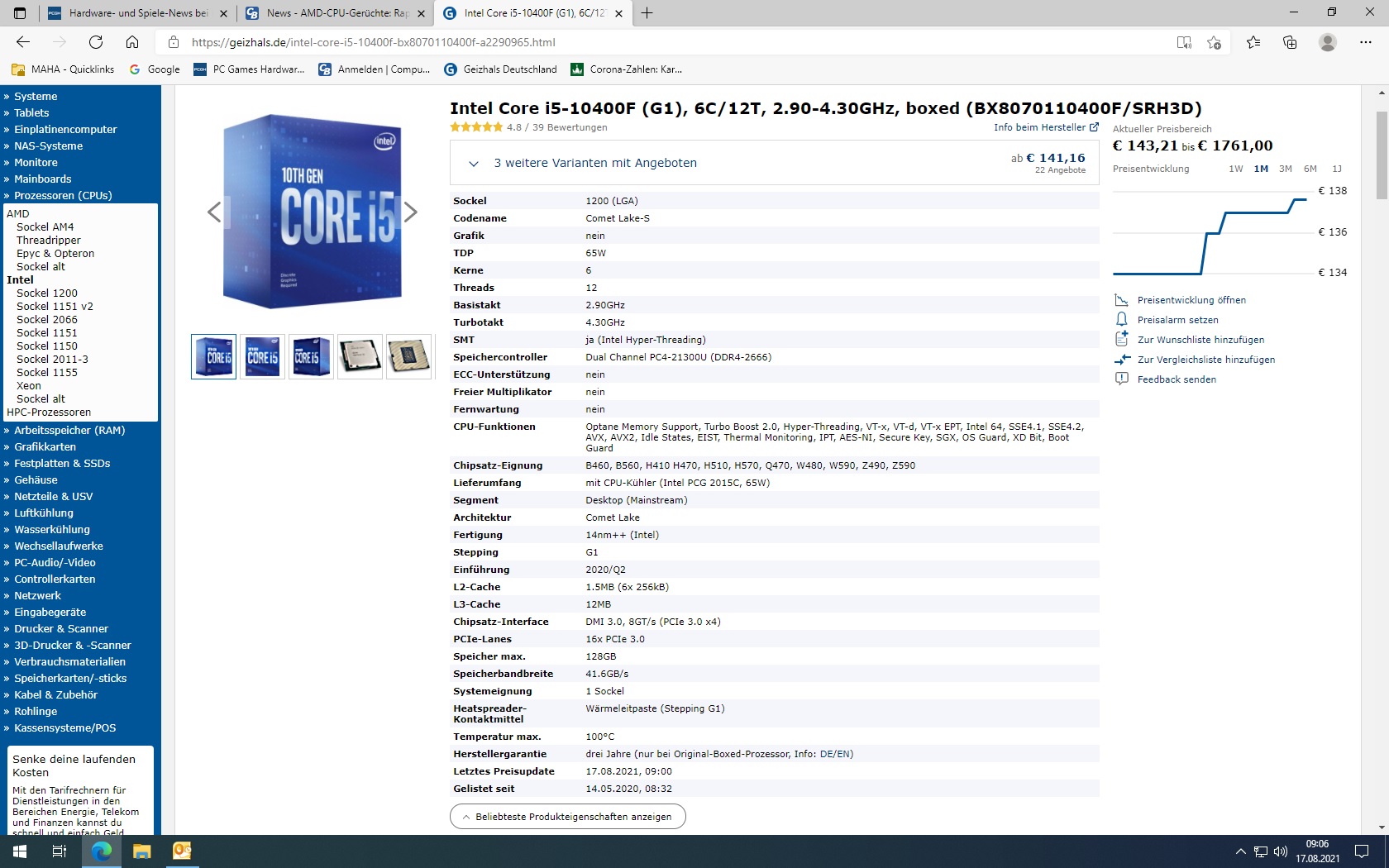Open the Collections icon in toolbar
Screen dimensions: 1389x868
(x=1290, y=42)
